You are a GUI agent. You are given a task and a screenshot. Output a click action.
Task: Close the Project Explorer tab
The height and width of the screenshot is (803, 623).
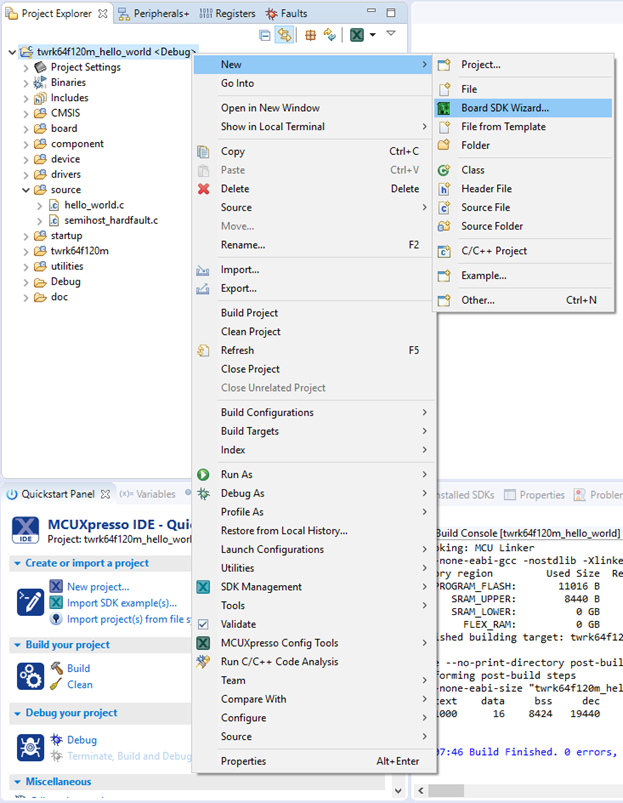pos(103,14)
